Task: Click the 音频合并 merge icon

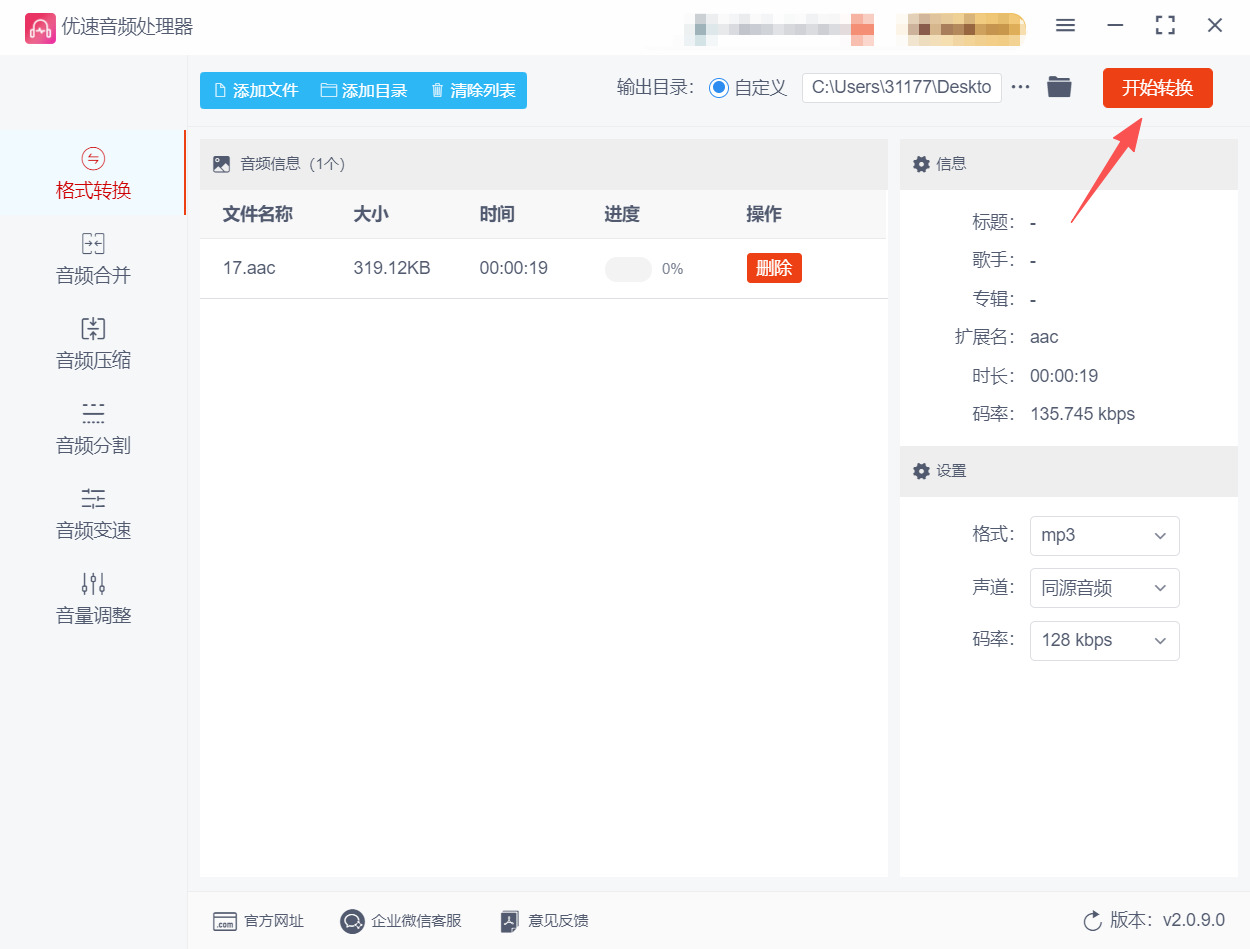Action: tap(93, 243)
